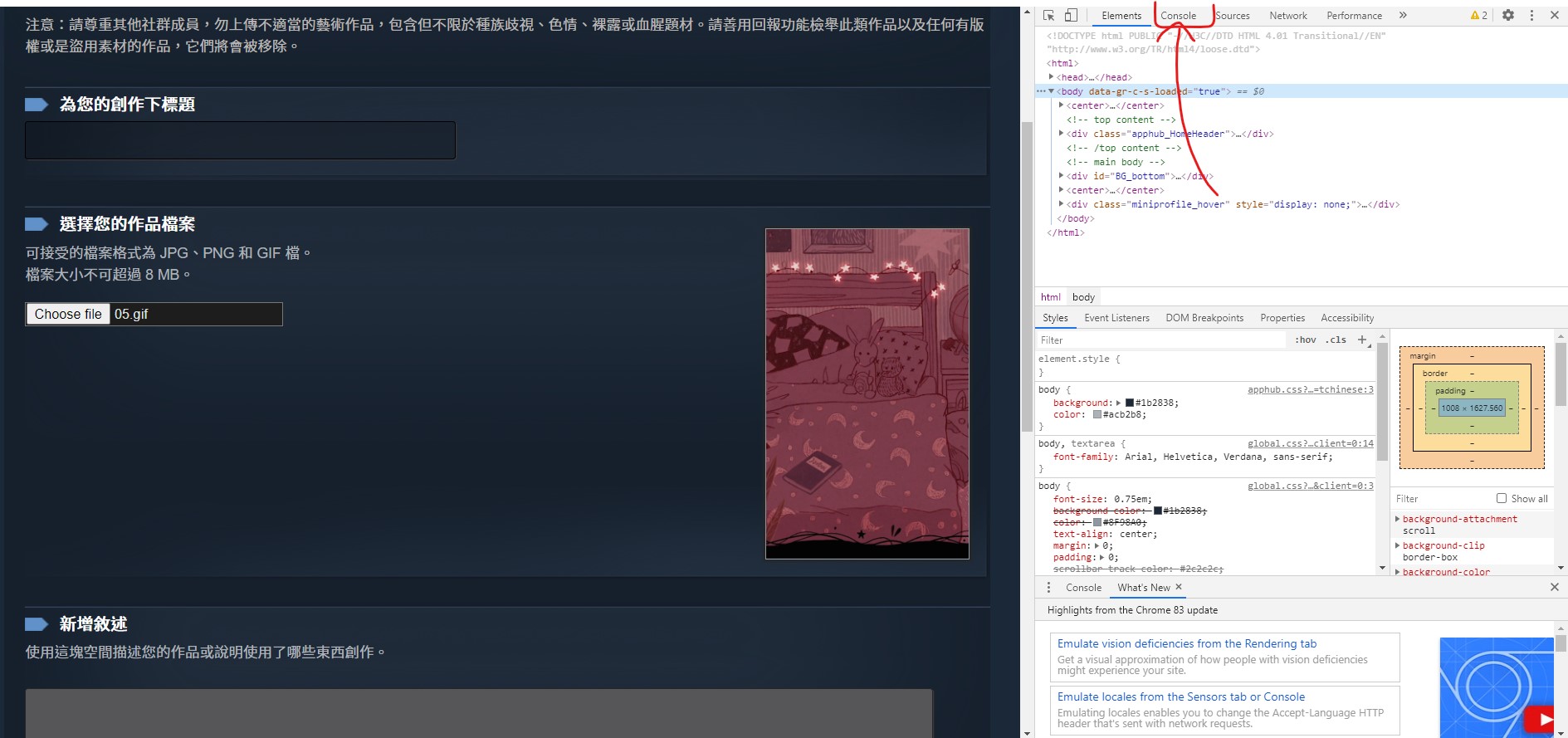Open Emulate locales from Sensors link
This screenshot has height=738, width=1568.
[x=1181, y=696]
